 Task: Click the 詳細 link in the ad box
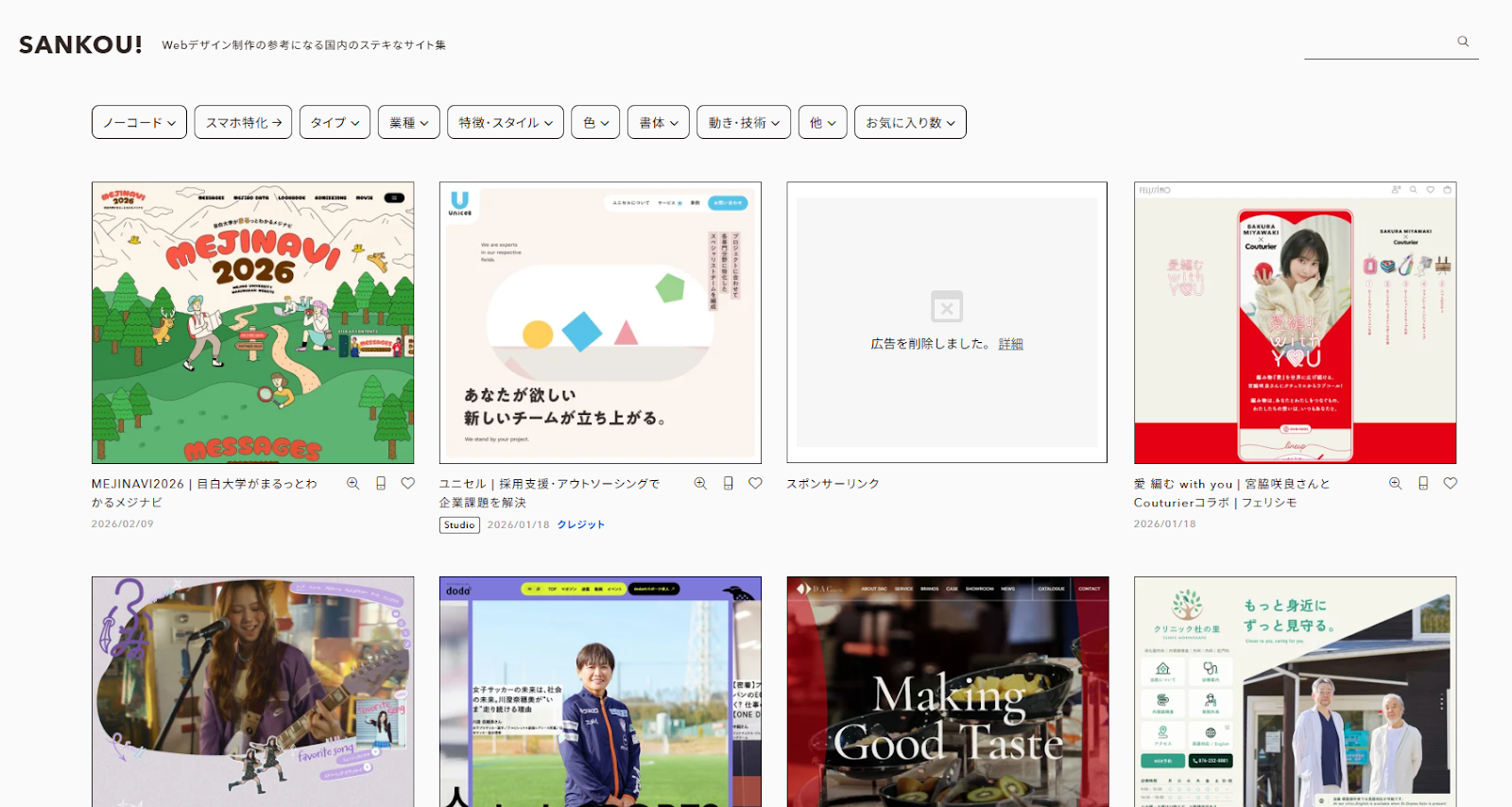point(1010,344)
